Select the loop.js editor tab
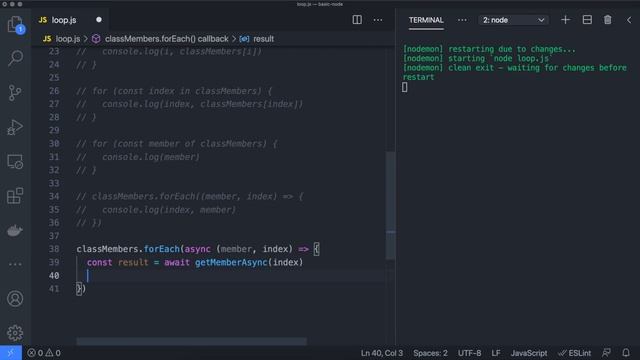 [64, 20]
